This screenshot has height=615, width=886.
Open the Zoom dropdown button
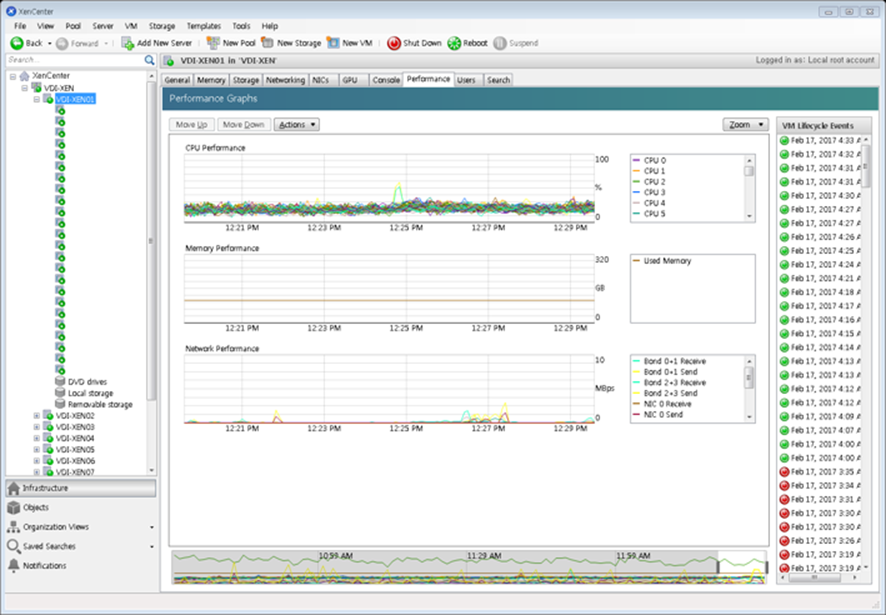[745, 124]
